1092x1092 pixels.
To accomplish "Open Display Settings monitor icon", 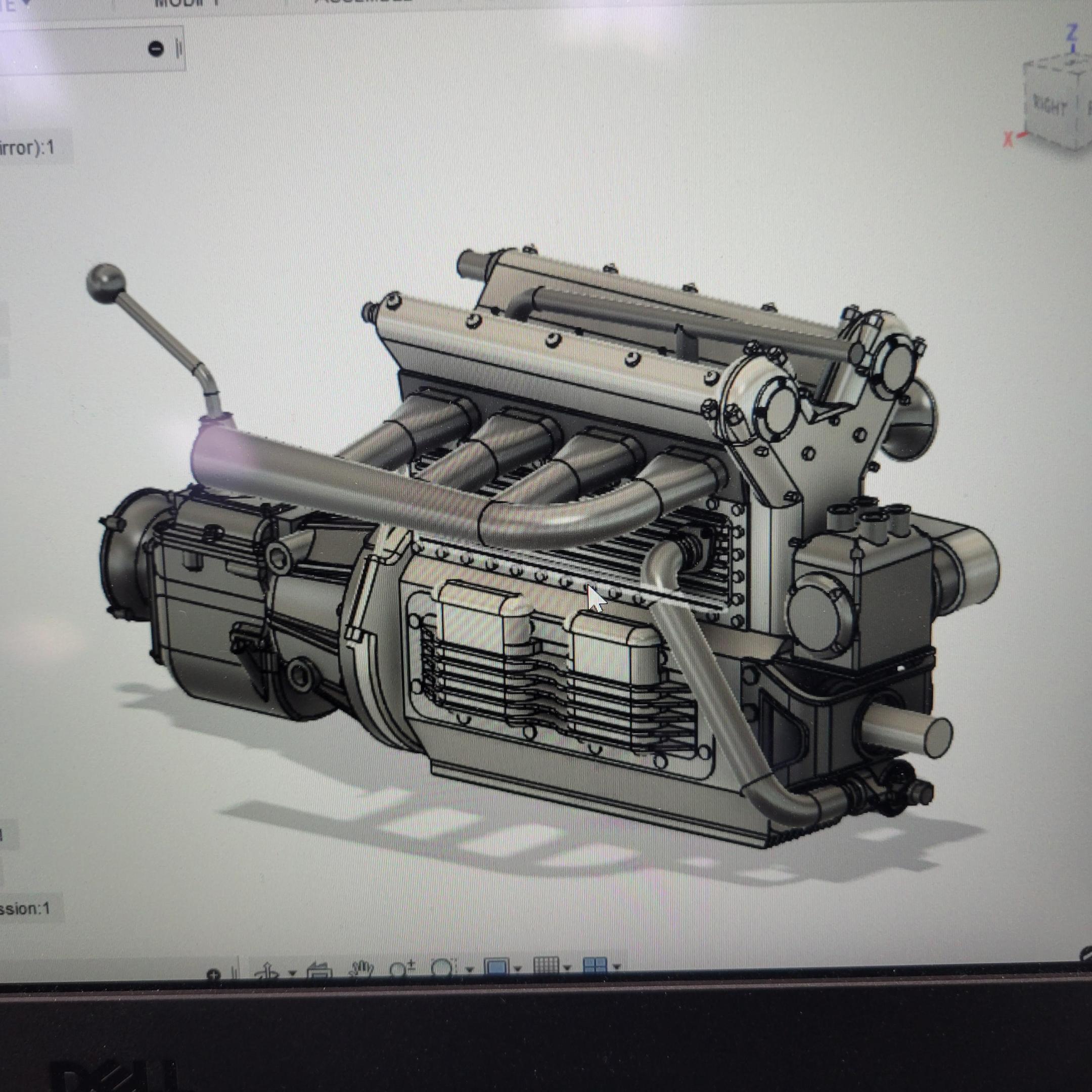I will [x=497, y=967].
